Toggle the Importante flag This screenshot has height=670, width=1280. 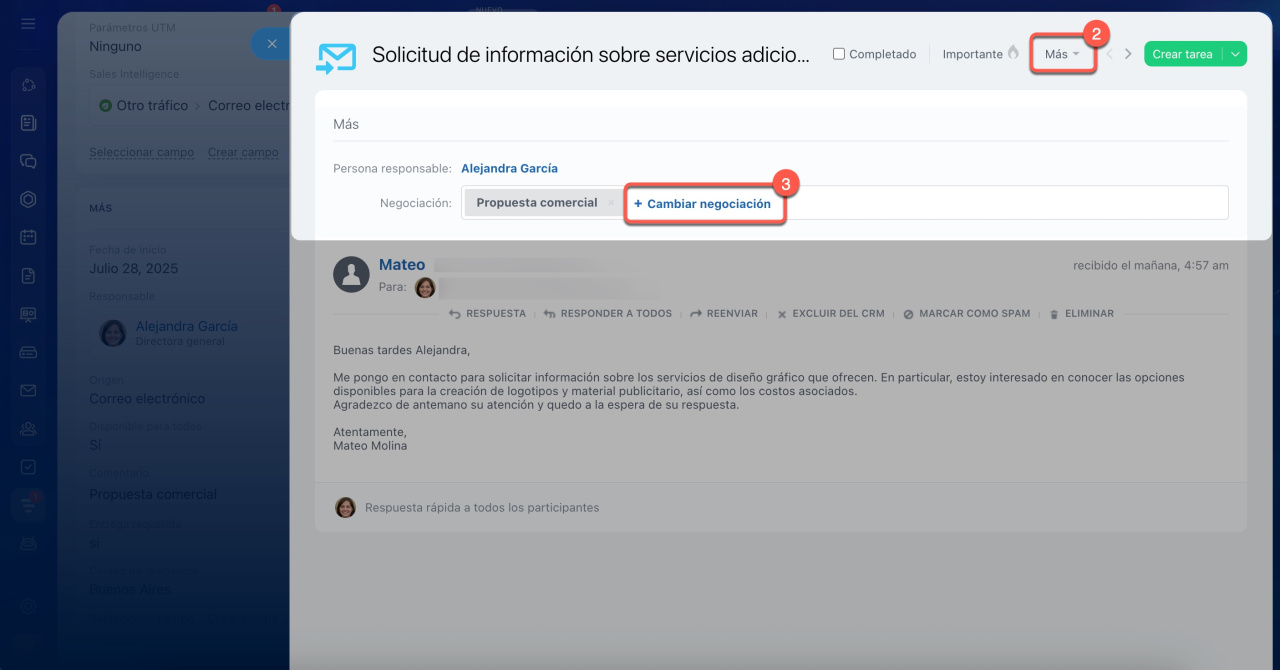(x=972, y=54)
